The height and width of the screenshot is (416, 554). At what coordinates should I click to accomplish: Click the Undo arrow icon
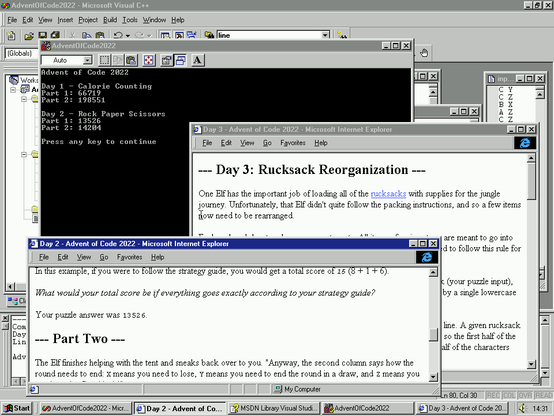(118, 35)
